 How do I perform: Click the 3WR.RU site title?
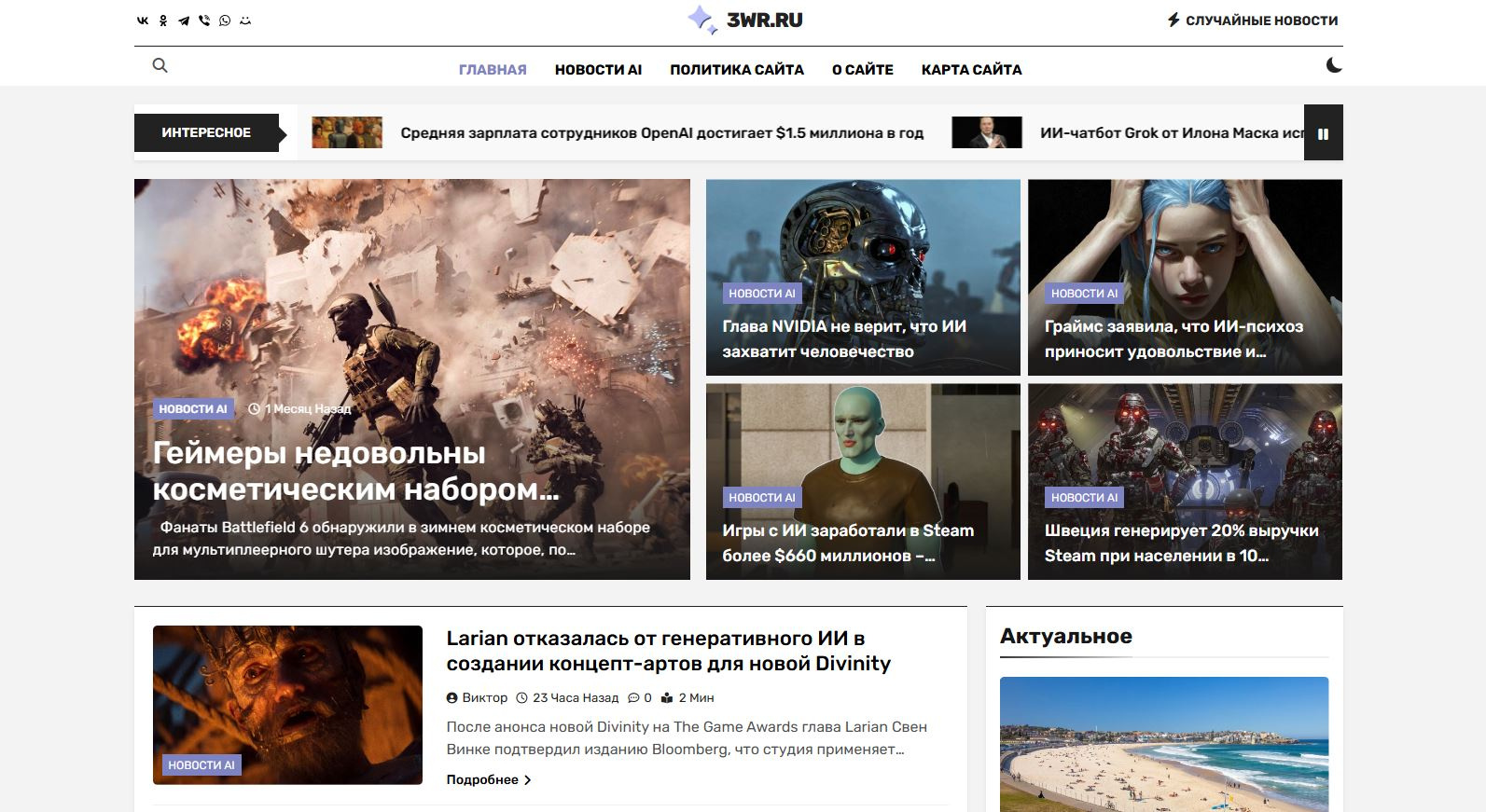pyautogui.click(x=765, y=20)
